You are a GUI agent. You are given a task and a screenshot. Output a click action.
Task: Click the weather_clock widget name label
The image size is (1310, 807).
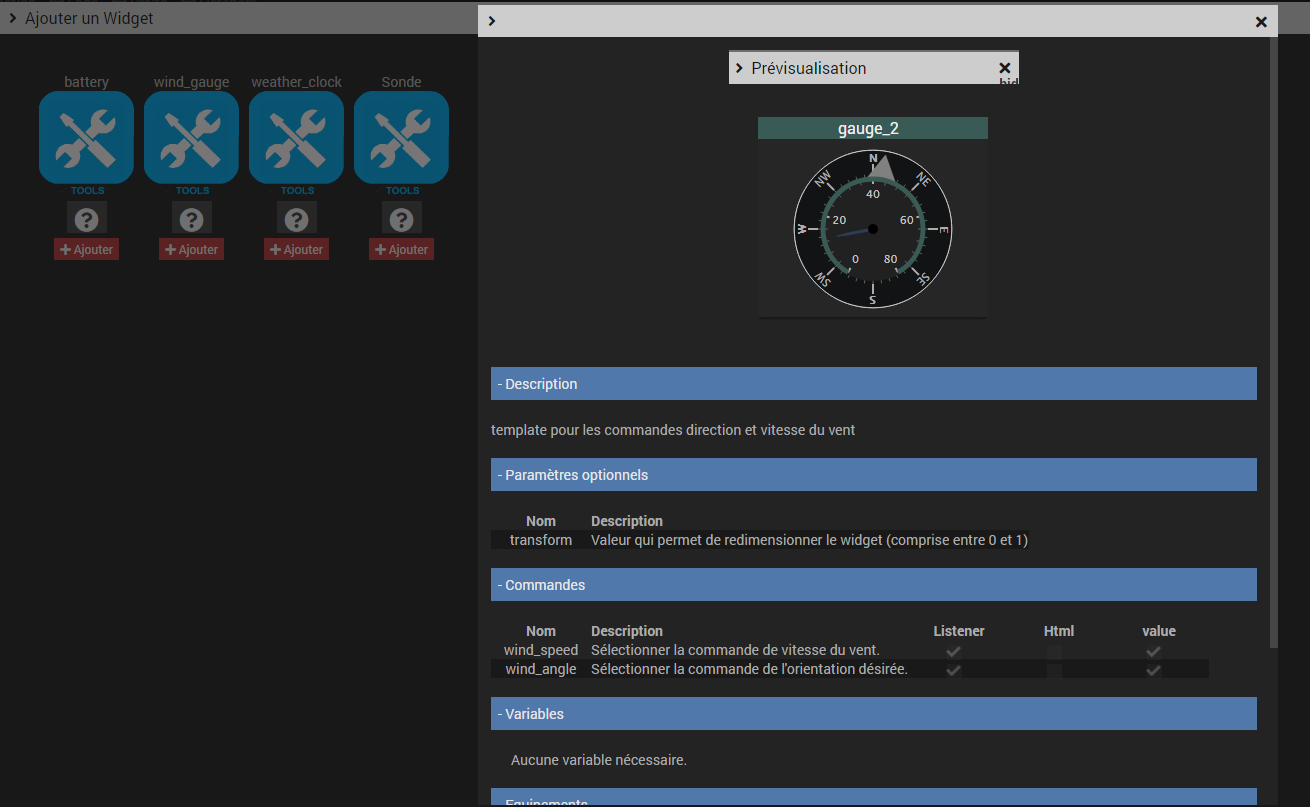[x=296, y=82]
